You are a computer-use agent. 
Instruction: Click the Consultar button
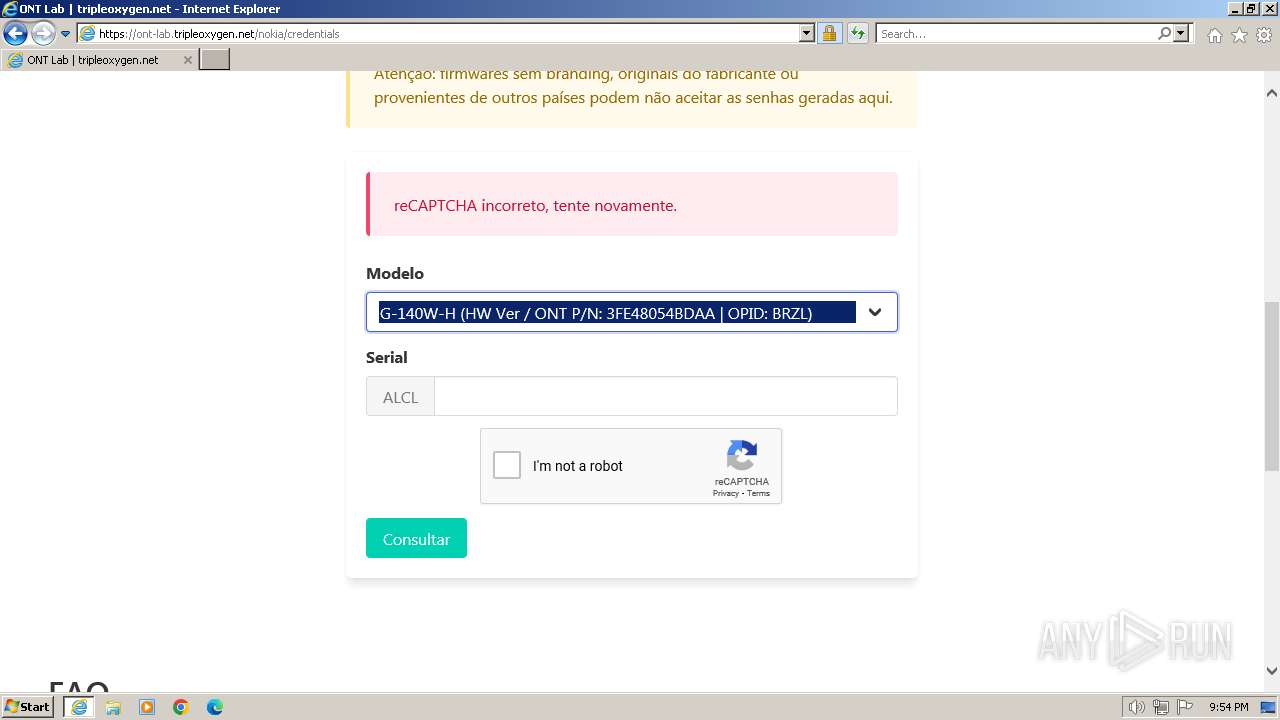point(416,538)
